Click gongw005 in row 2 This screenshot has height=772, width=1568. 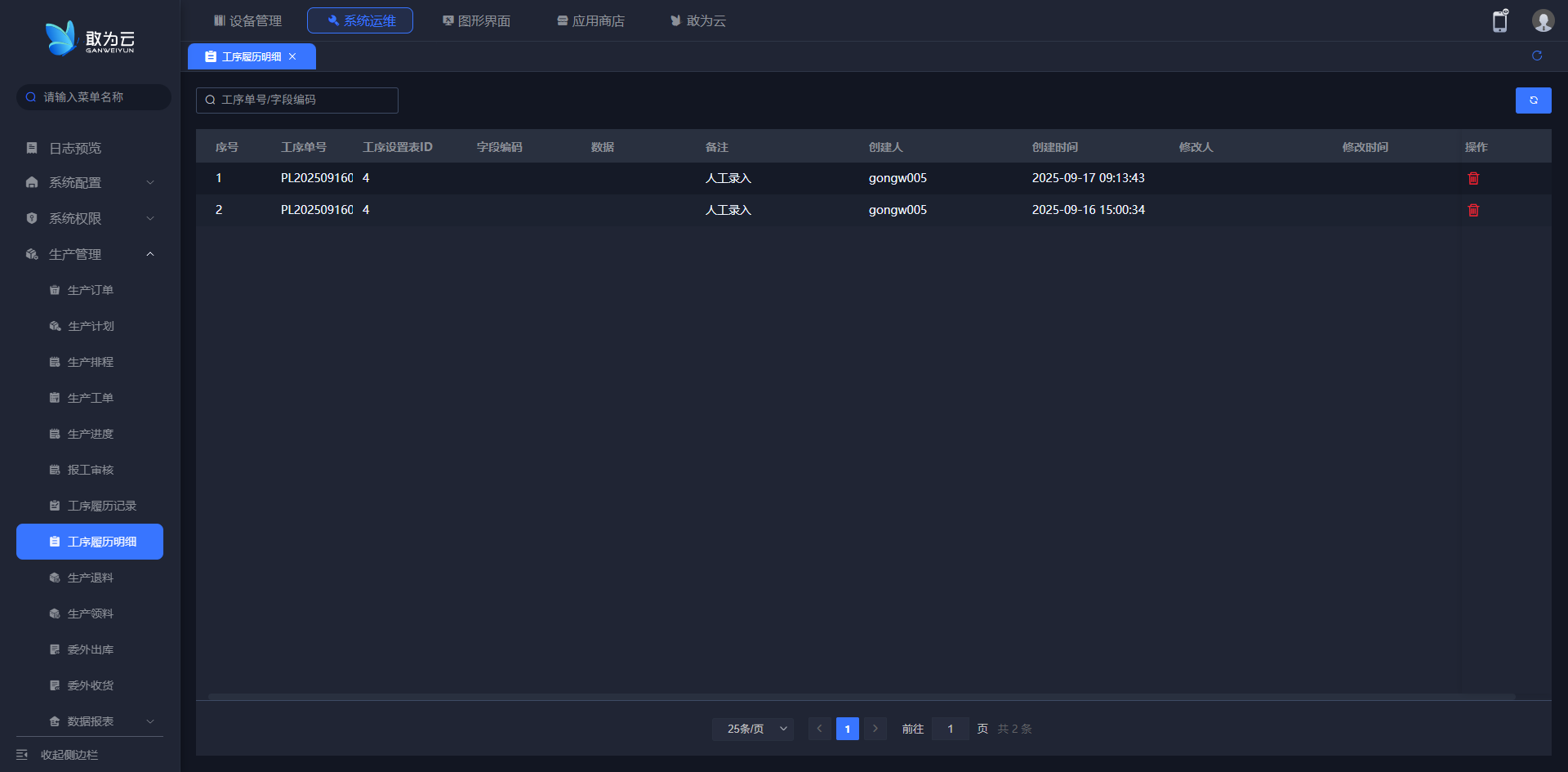[x=898, y=210]
